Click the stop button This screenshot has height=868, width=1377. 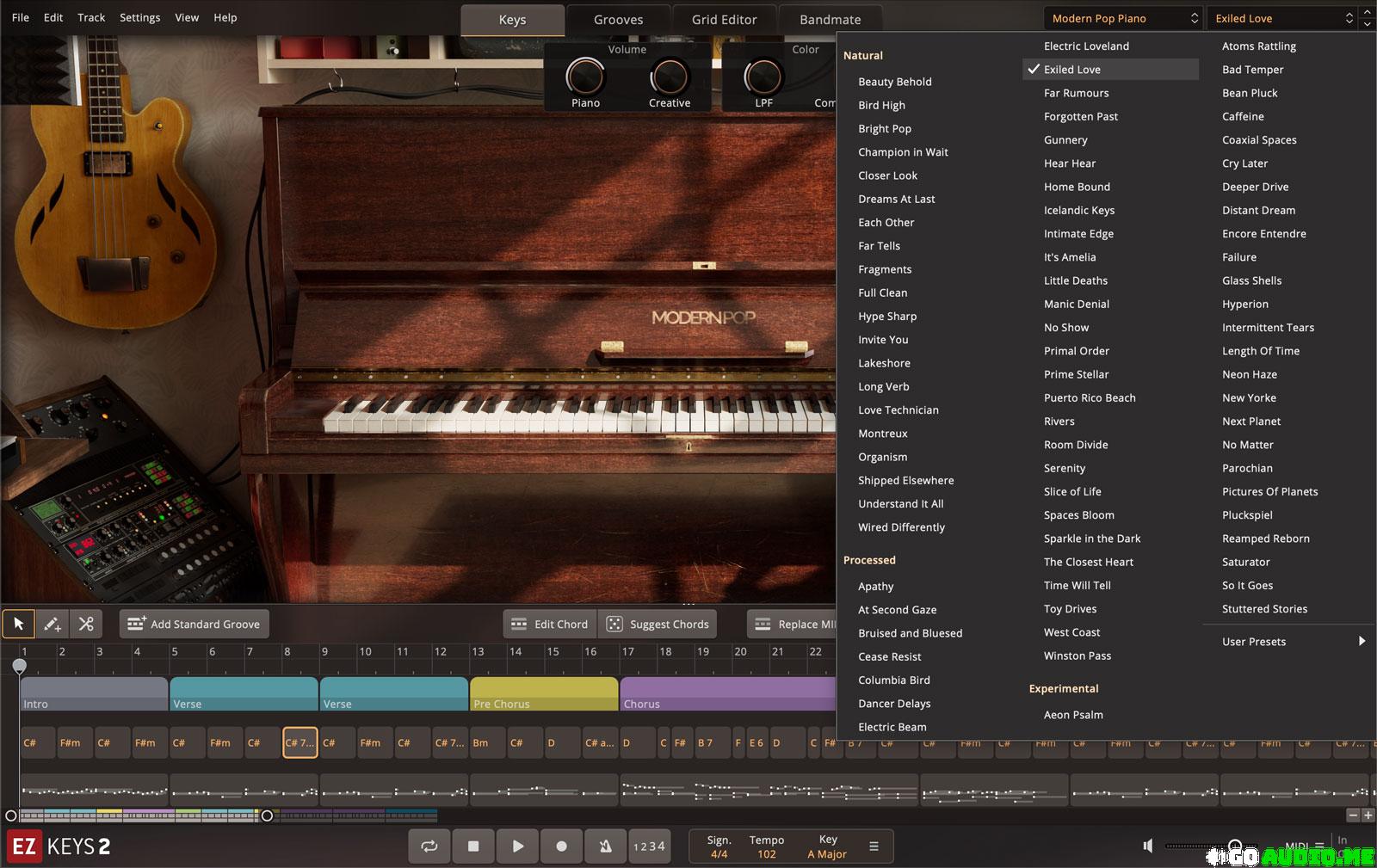(473, 846)
